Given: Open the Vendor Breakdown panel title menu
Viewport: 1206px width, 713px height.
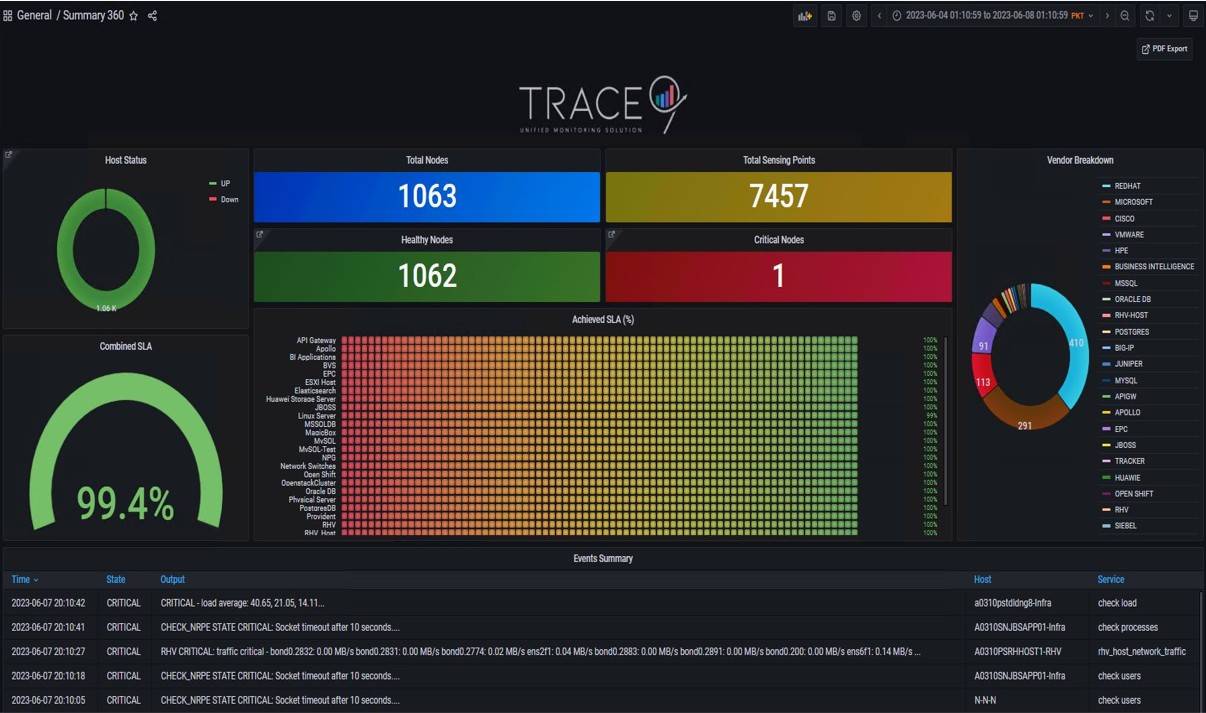Looking at the screenshot, I should (x=1080, y=160).
